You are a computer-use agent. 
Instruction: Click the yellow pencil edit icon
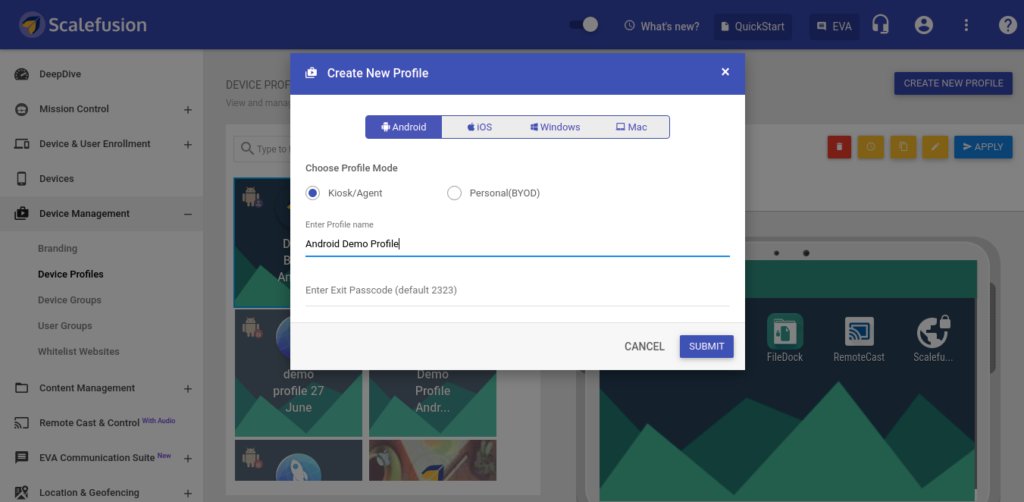pos(935,147)
